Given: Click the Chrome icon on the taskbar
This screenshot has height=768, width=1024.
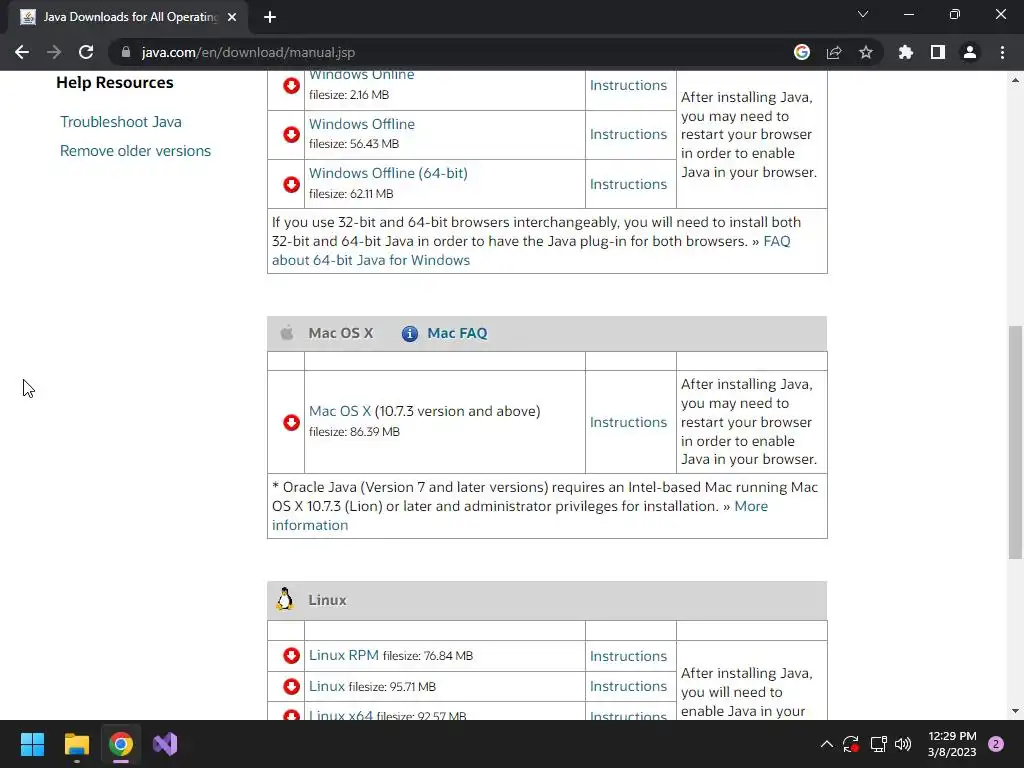Looking at the screenshot, I should click(121, 744).
